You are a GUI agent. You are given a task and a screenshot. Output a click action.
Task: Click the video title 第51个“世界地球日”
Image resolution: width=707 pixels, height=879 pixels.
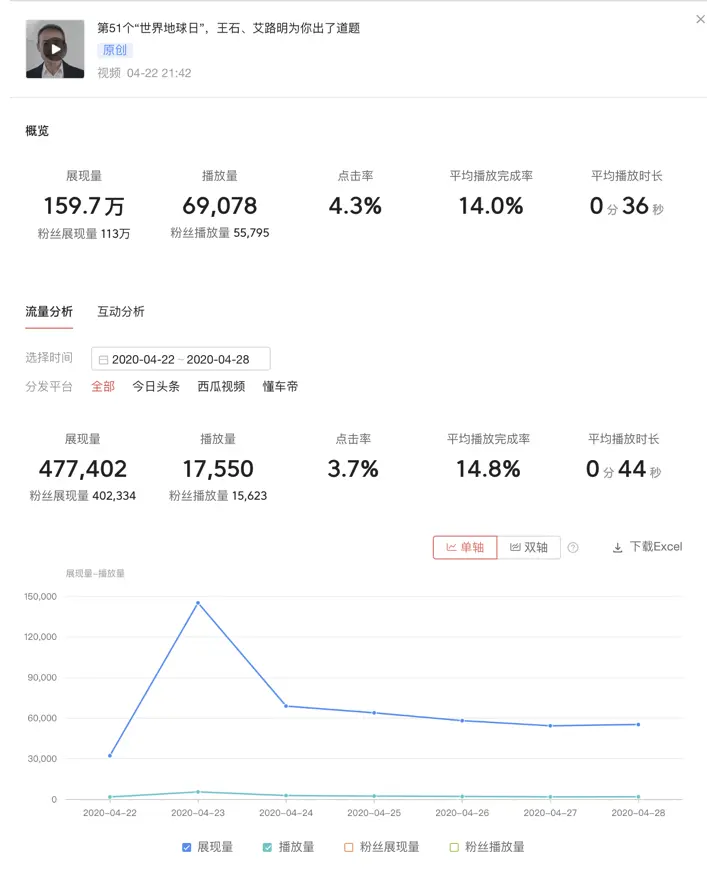pyautogui.click(x=228, y=28)
